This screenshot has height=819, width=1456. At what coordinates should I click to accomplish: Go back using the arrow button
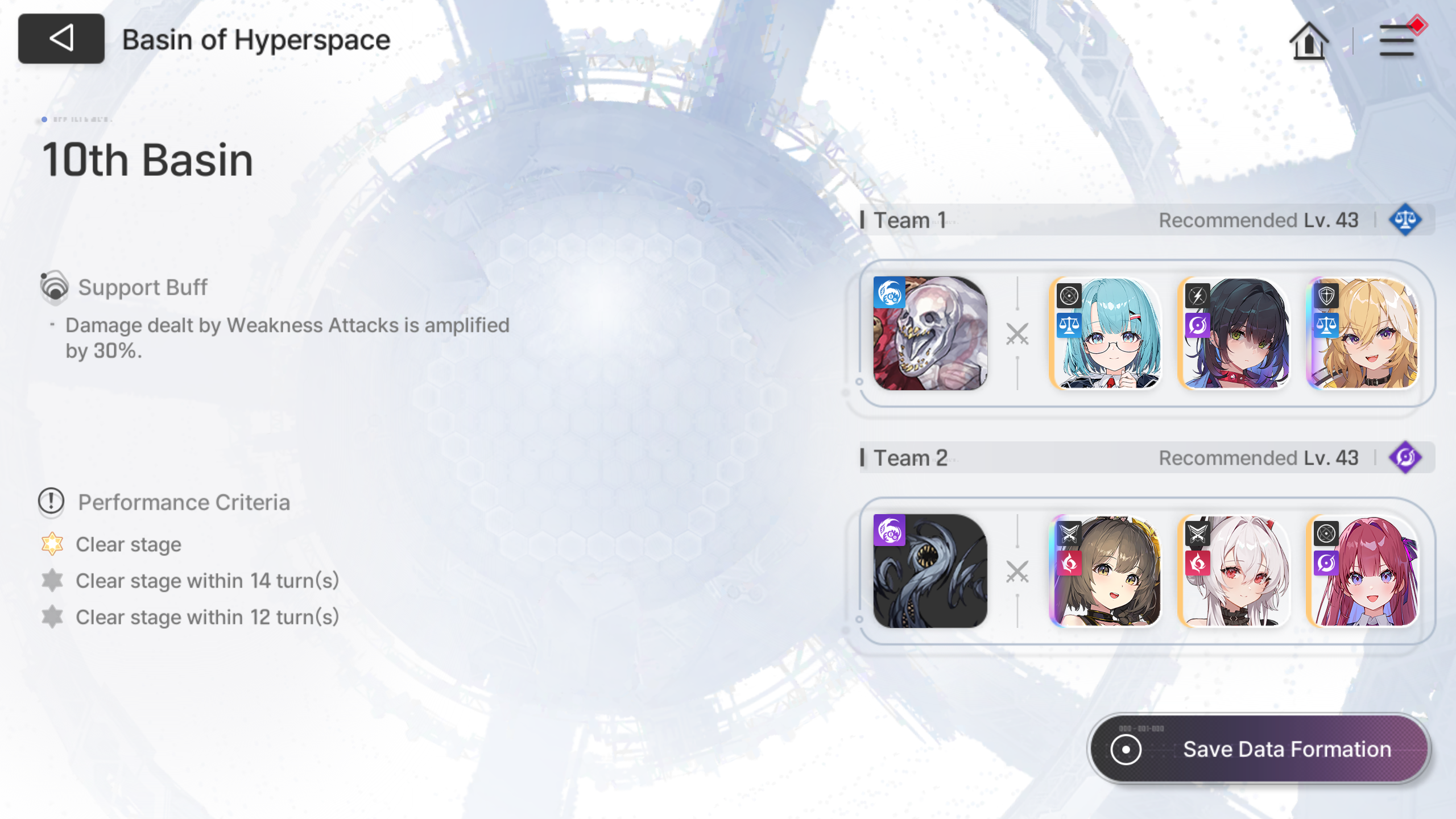click(x=61, y=39)
